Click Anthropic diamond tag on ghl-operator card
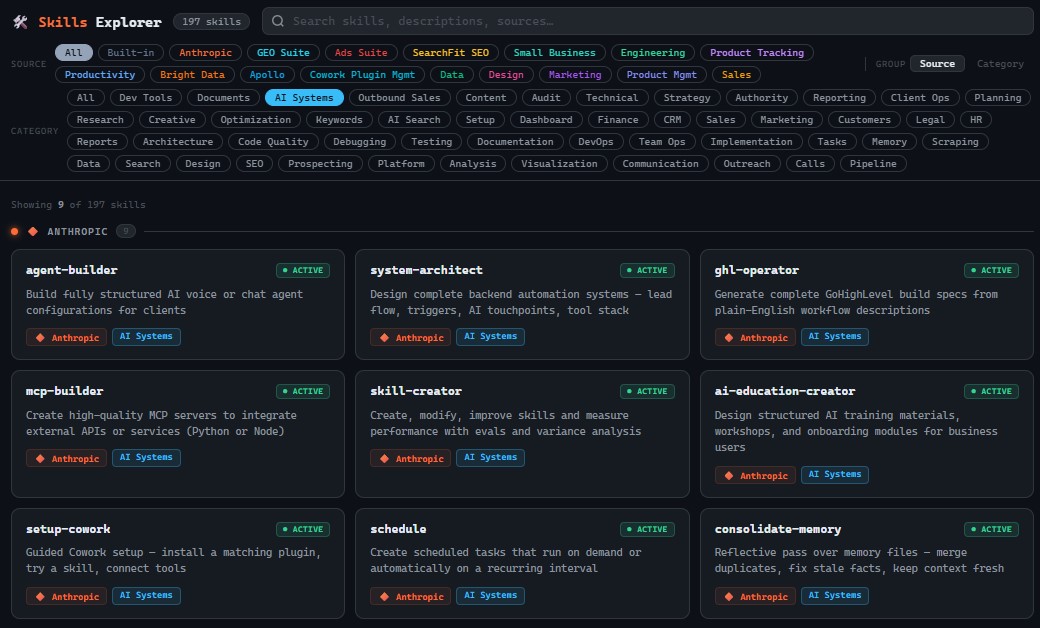This screenshot has width=1040, height=628. [755, 337]
